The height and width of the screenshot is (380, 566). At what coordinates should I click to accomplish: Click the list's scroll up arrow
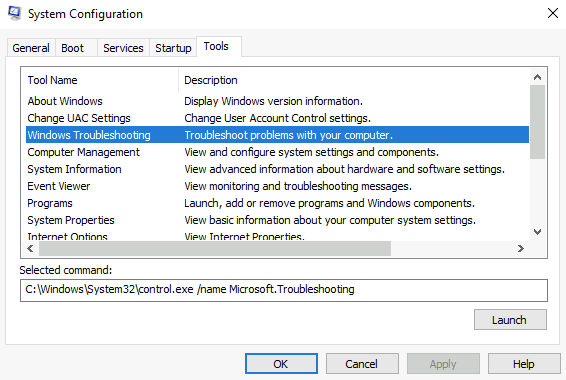click(537, 77)
